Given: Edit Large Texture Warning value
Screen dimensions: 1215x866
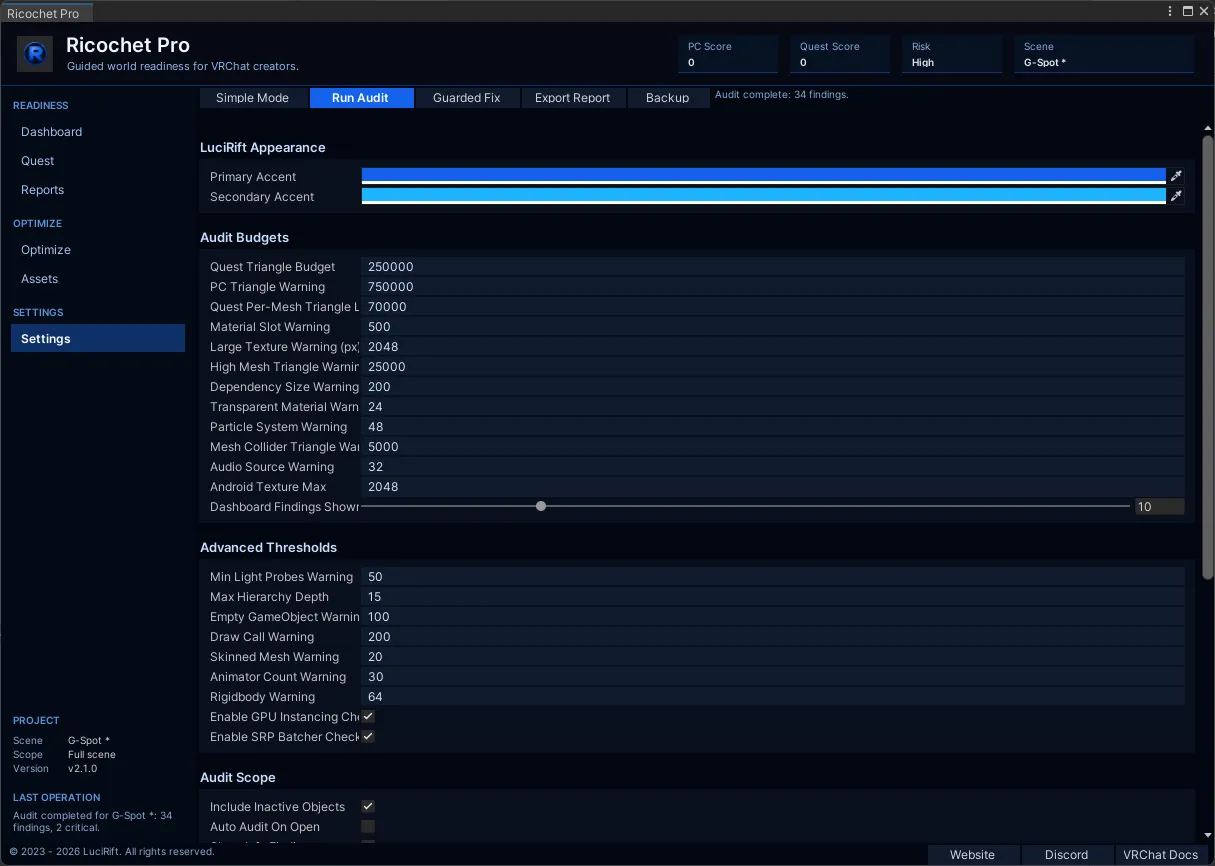Looking at the screenshot, I should pyautogui.click(x=773, y=347).
